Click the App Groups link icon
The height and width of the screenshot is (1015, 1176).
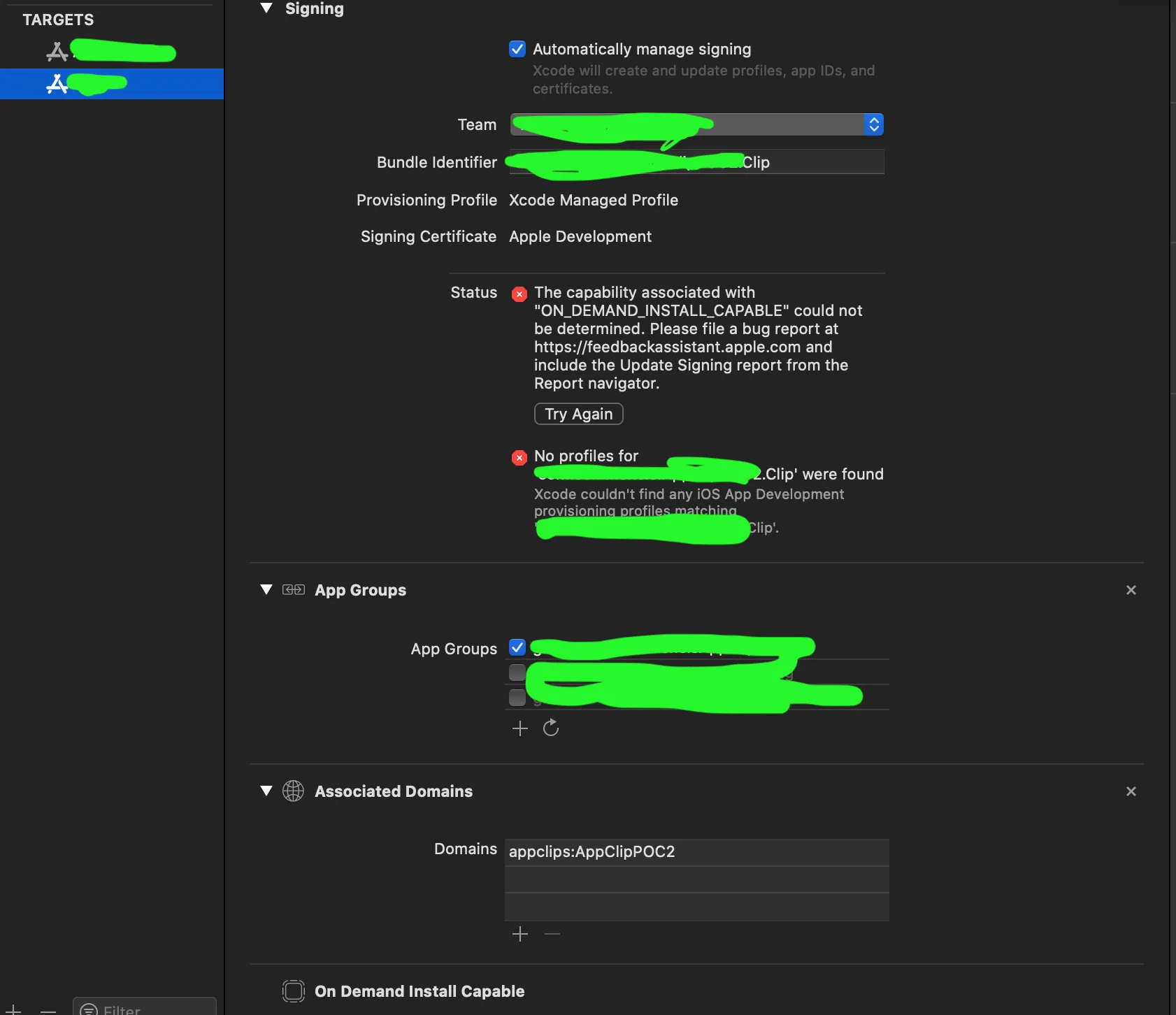[293, 590]
